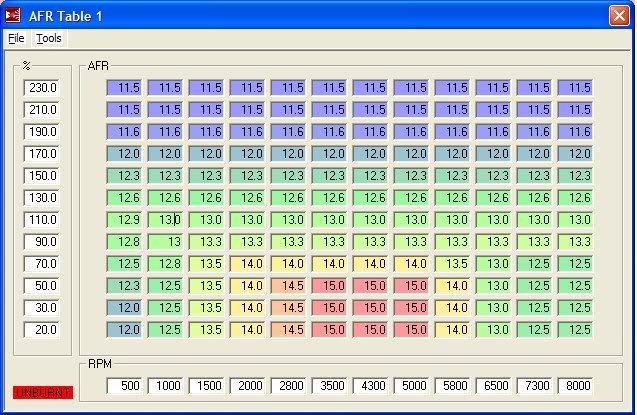Select the 12.8 cell in the 90.0 row
The width and height of the screenshot is (637, 415).
[124, 242]
